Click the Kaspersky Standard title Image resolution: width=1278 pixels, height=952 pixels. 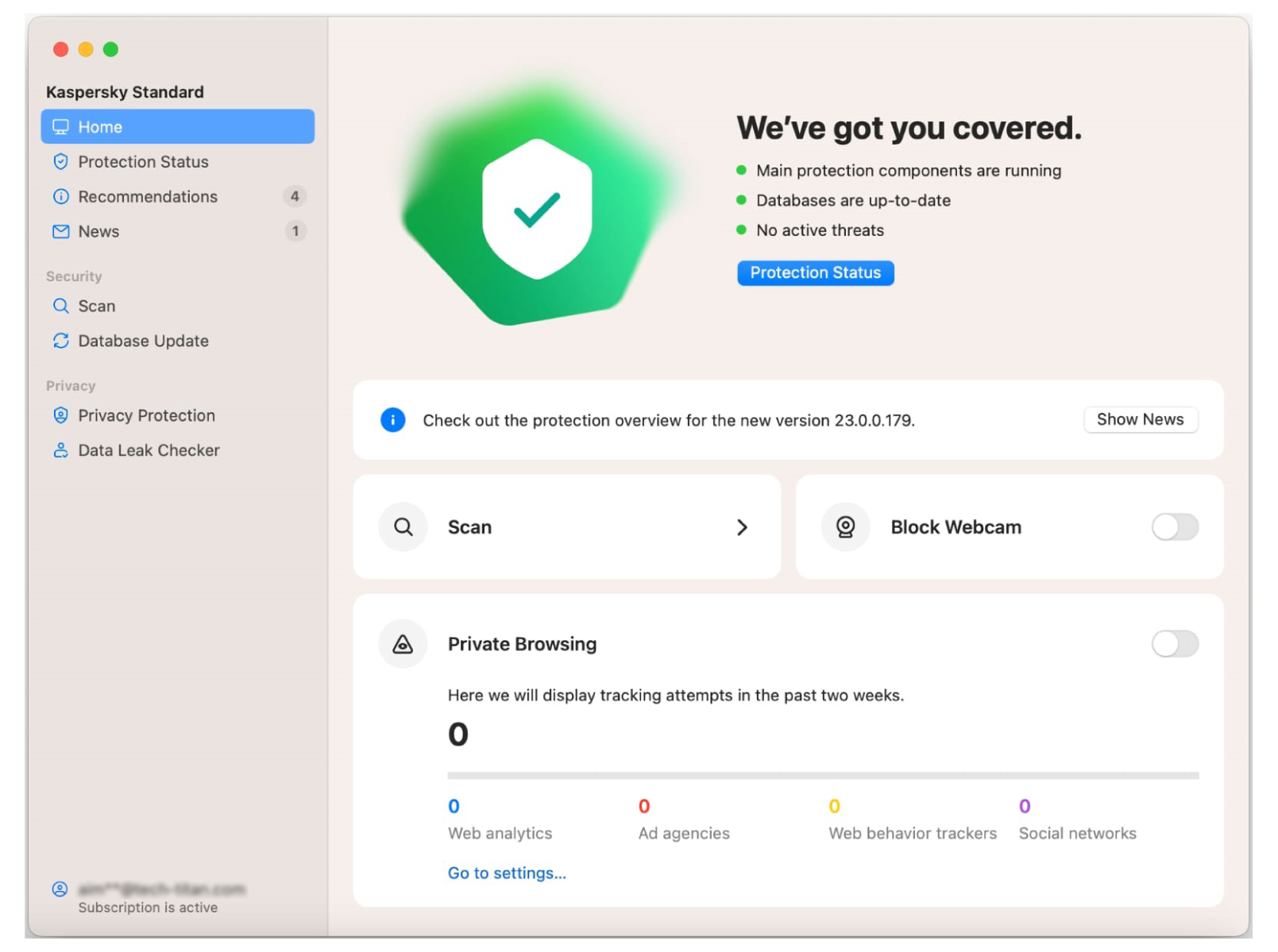[125, 92]
